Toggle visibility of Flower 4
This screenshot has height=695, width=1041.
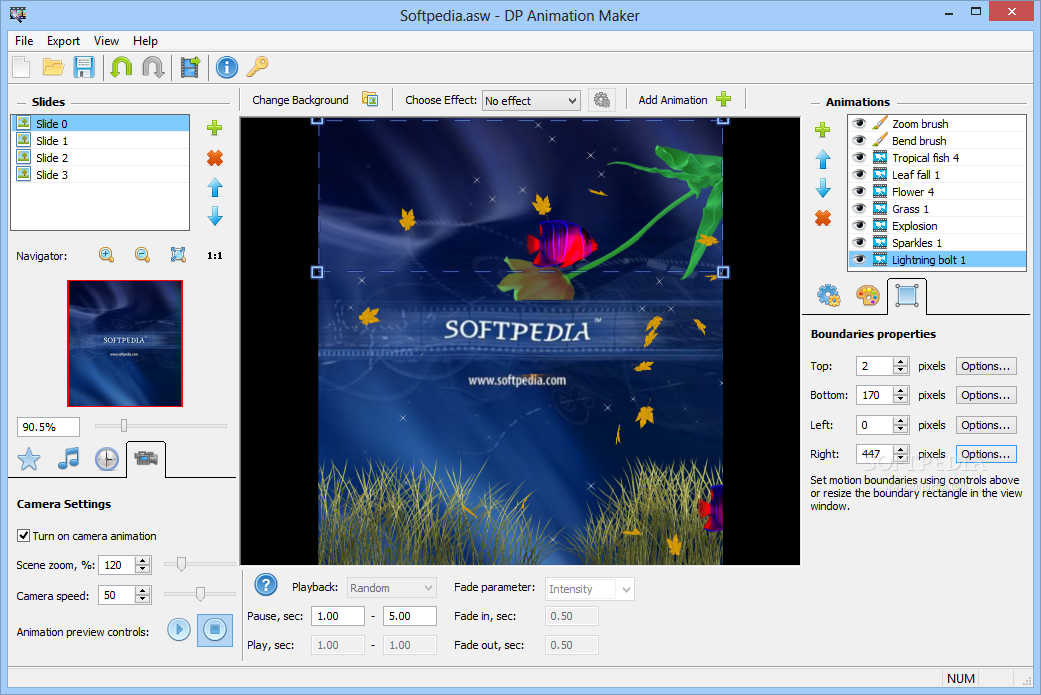(860, 191)
